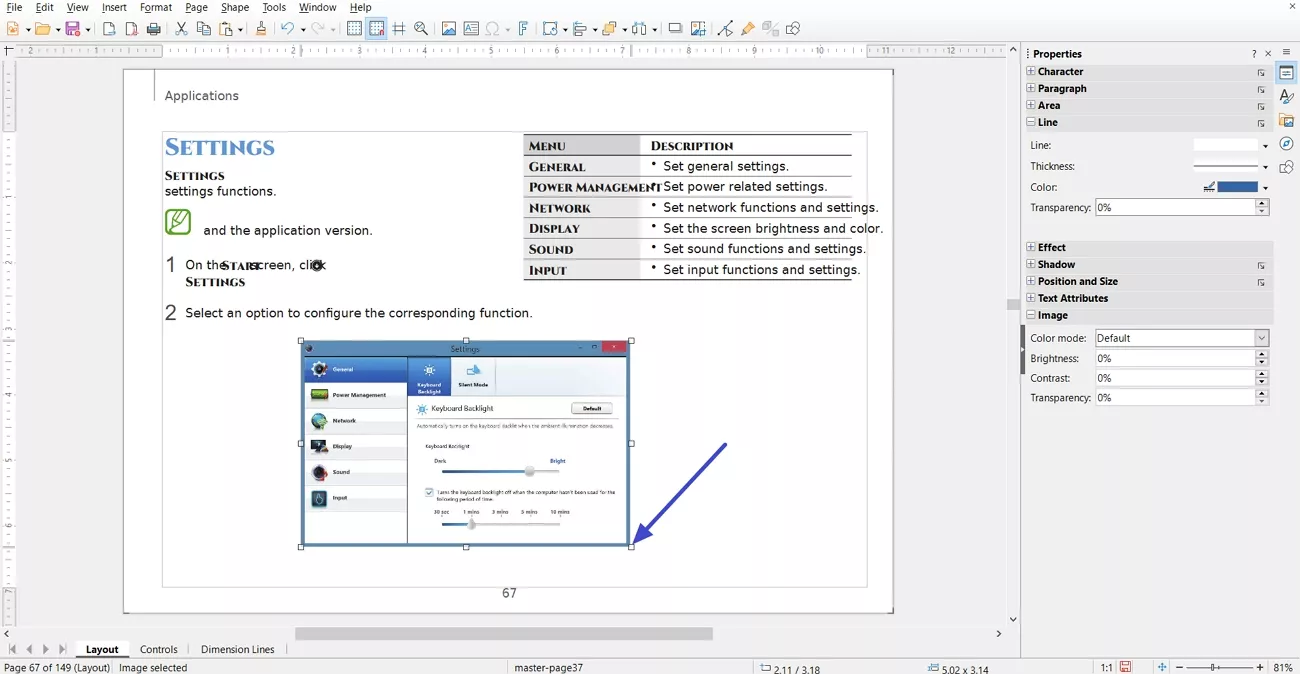1300x674 pixels.
Task: Click the Contrast input field
Action: click(x=1175, y=378)
